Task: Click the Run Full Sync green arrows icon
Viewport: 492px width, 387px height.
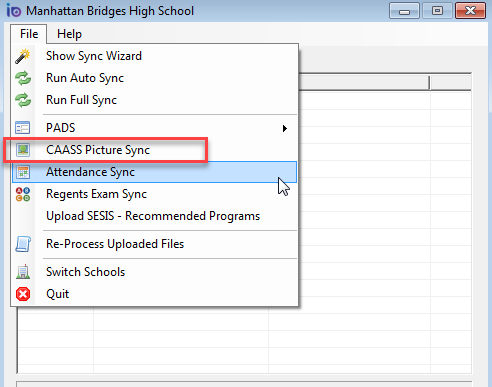Action: coord(23,100)
